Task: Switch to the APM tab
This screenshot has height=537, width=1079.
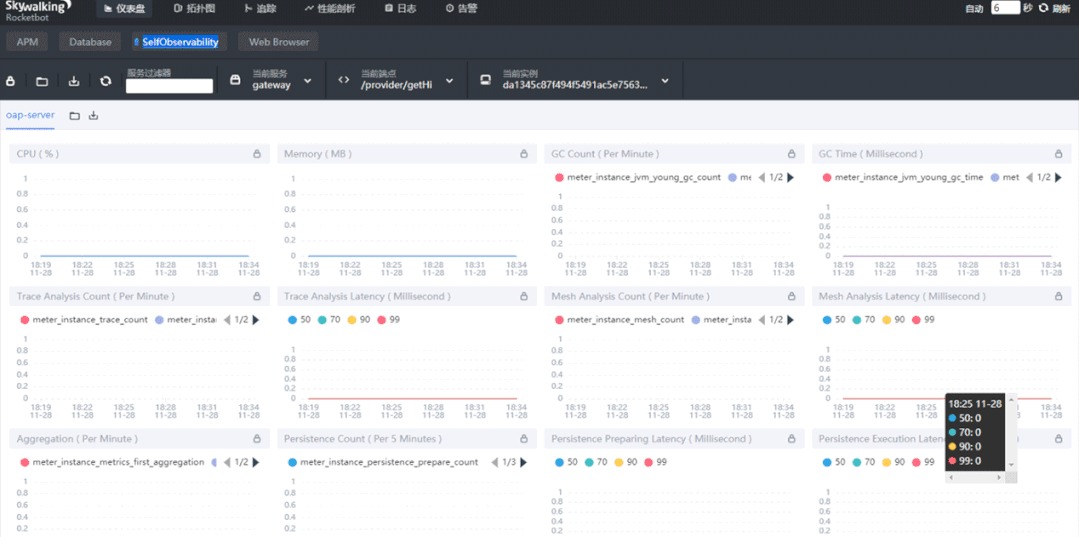Action: click(x=28, y=42)
